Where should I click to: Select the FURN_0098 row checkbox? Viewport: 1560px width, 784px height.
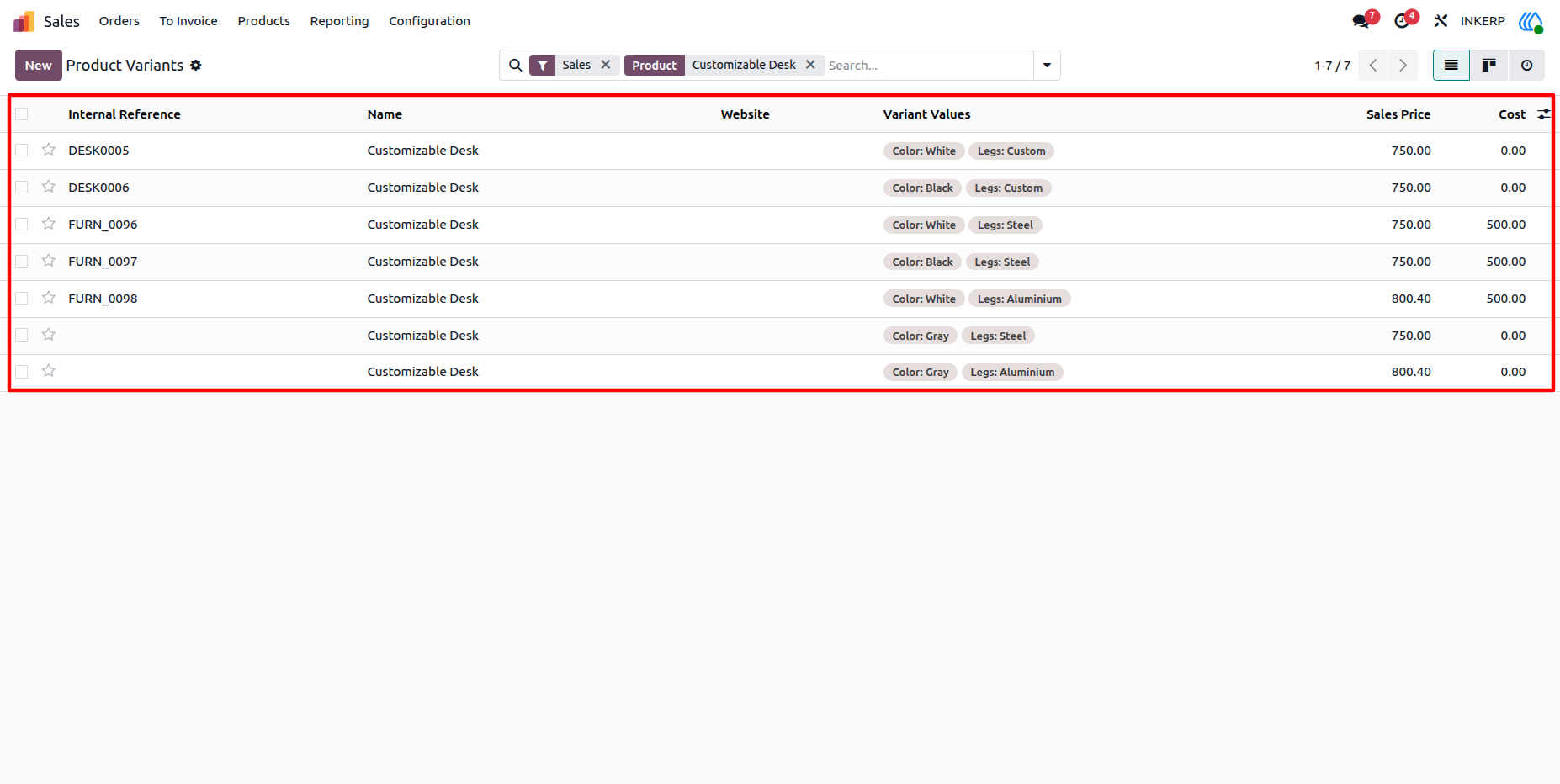(x=22, y=299)
